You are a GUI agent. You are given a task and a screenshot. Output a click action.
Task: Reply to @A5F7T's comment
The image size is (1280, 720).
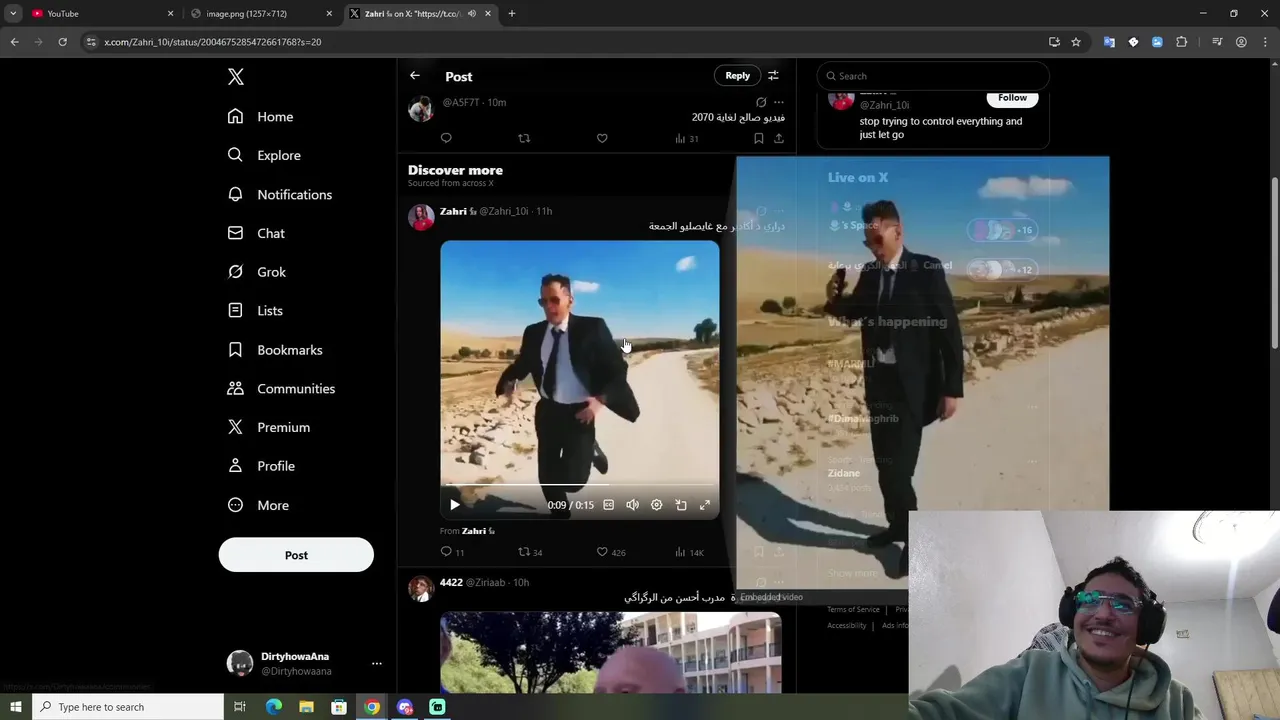click(x=446, y=138)
